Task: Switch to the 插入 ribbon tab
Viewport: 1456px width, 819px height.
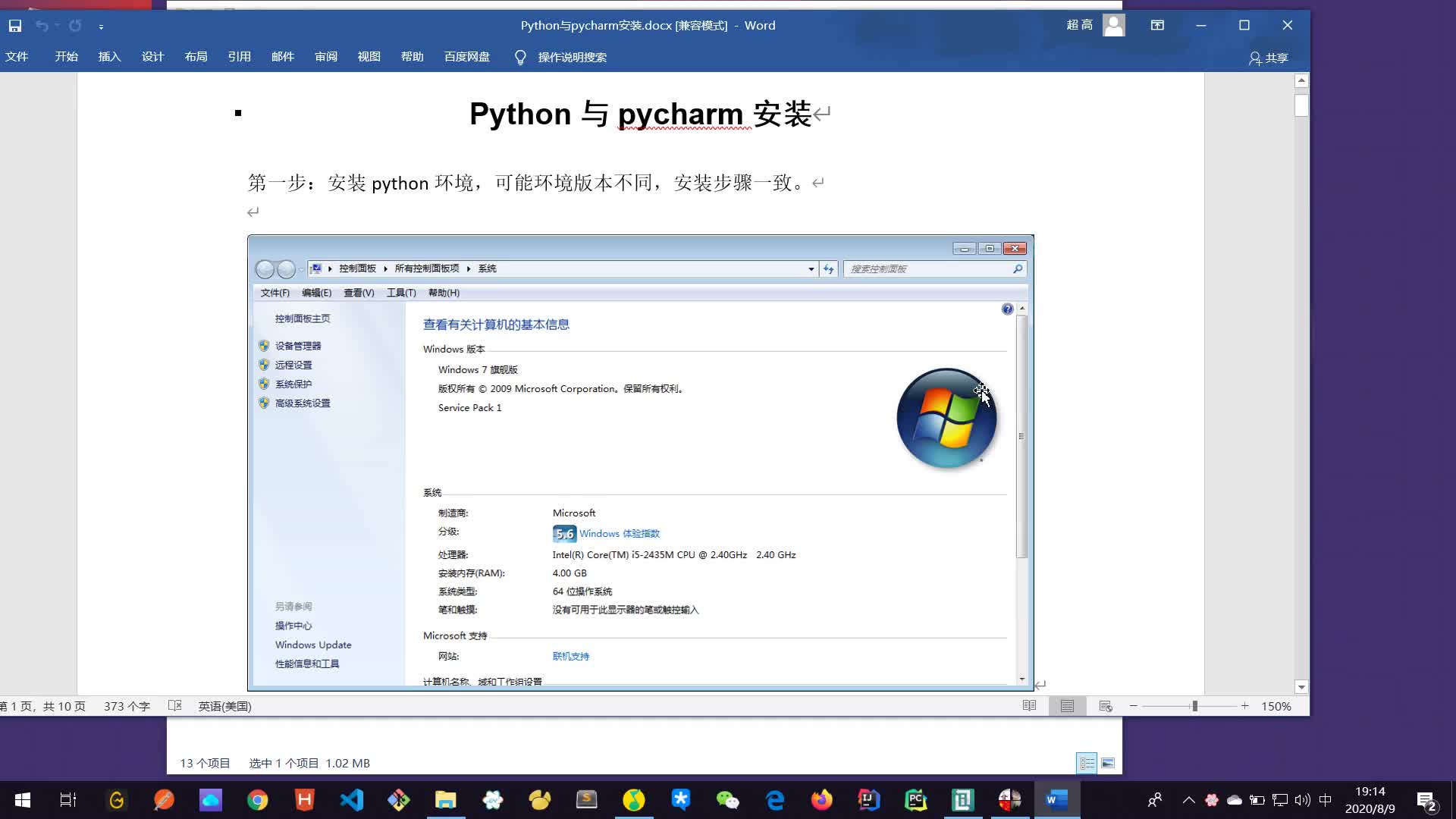Action: pos(110,57)
